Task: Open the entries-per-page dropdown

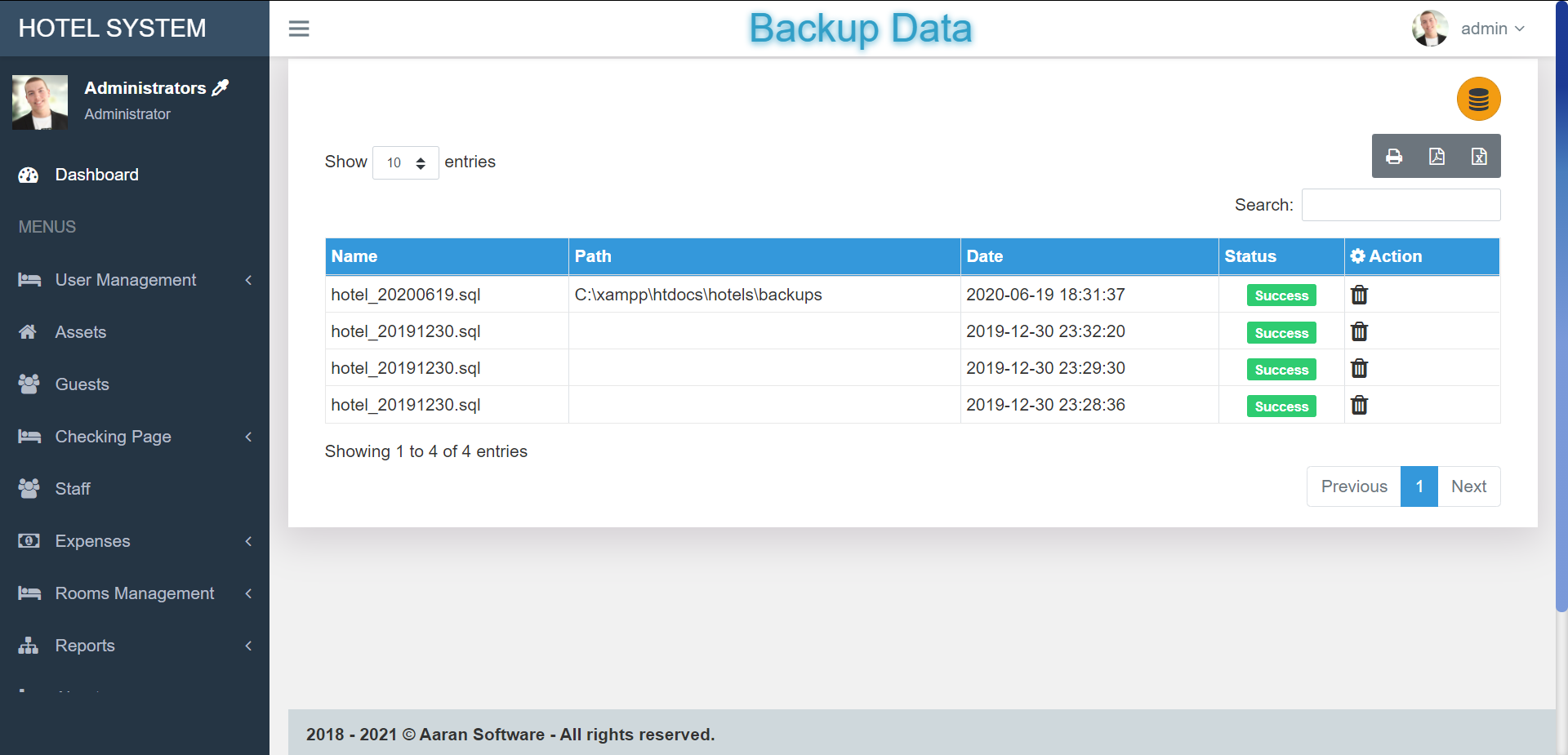Action: click(406, 162)
